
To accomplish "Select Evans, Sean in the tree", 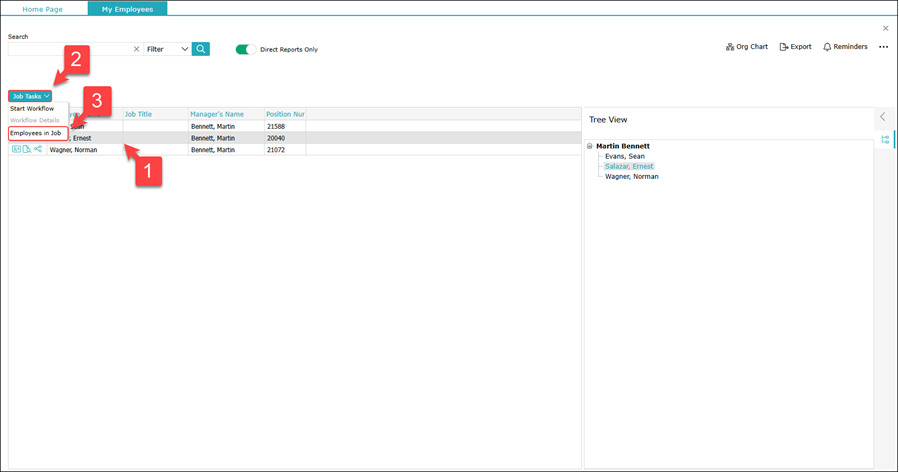I will coord(624,156).
